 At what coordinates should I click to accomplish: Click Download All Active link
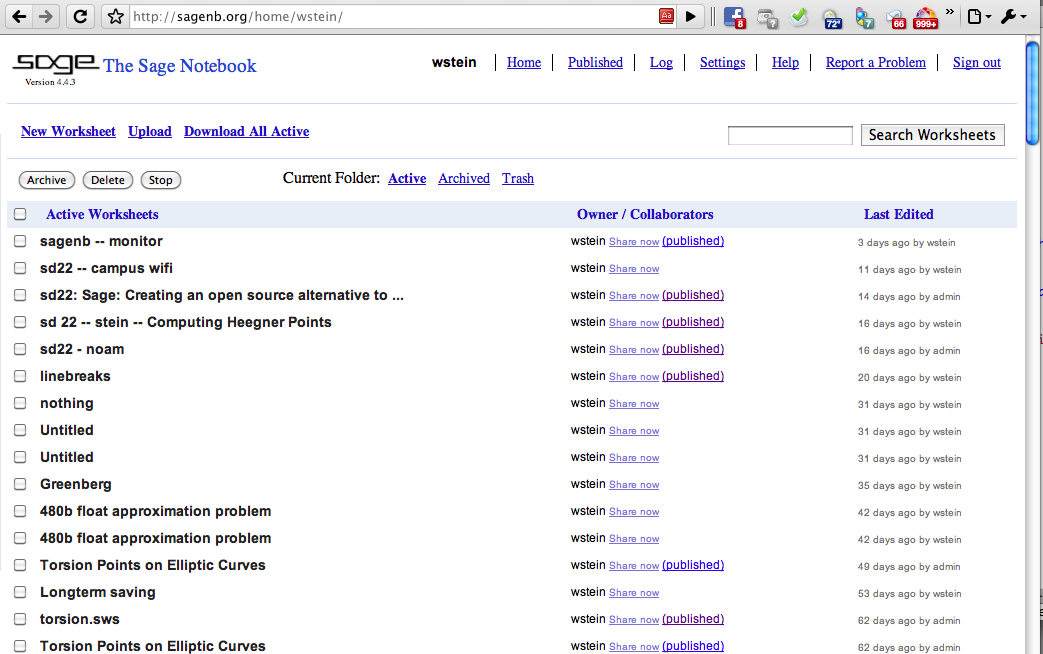[x=247, y=132]
